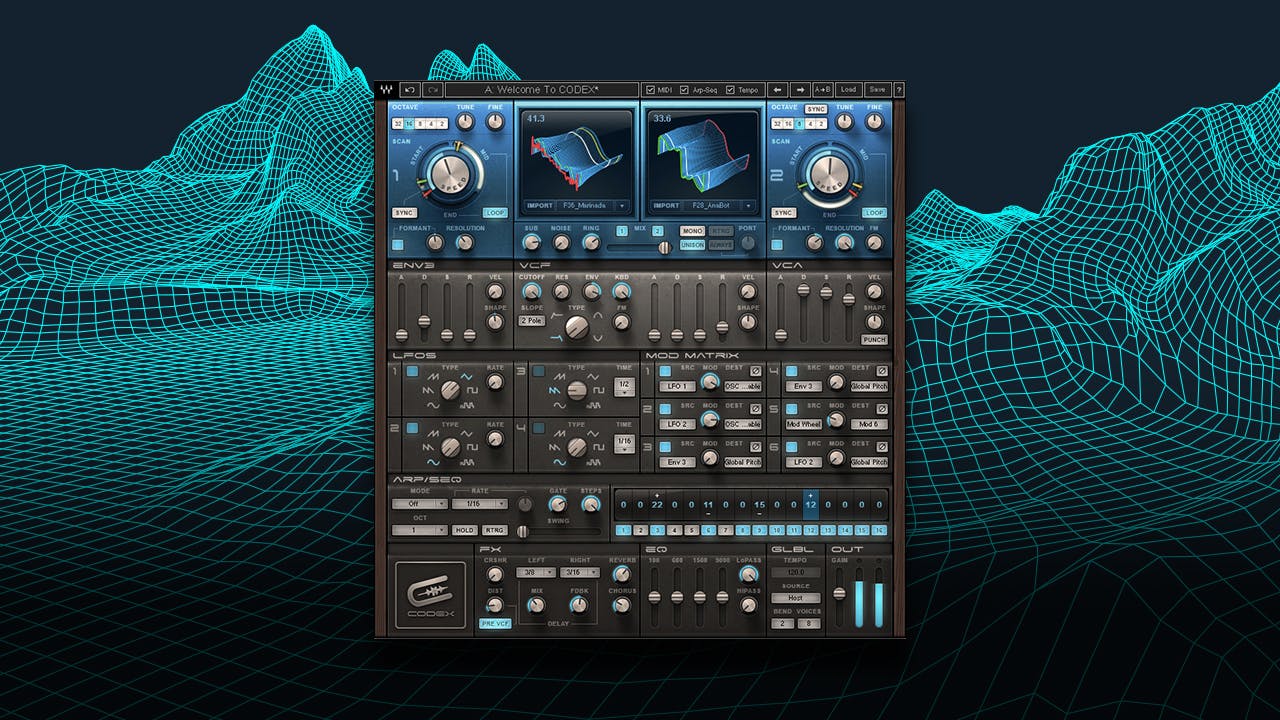
Task: Select octave 8 on oscillator 1
Action: tap(419, 123)
